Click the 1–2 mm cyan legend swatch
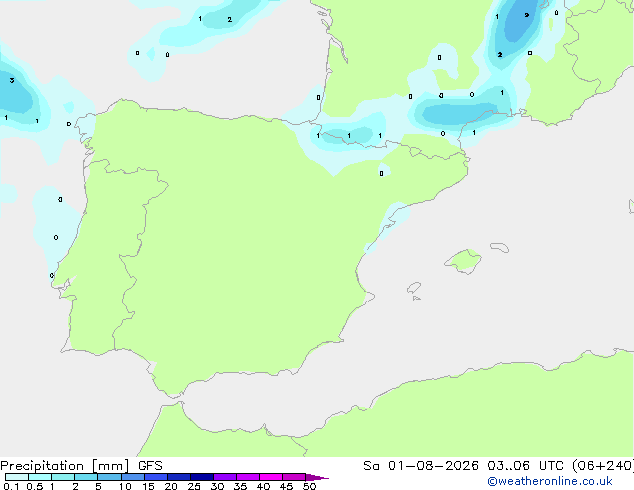Screen dimensions: 634x490 click(63, 477)
